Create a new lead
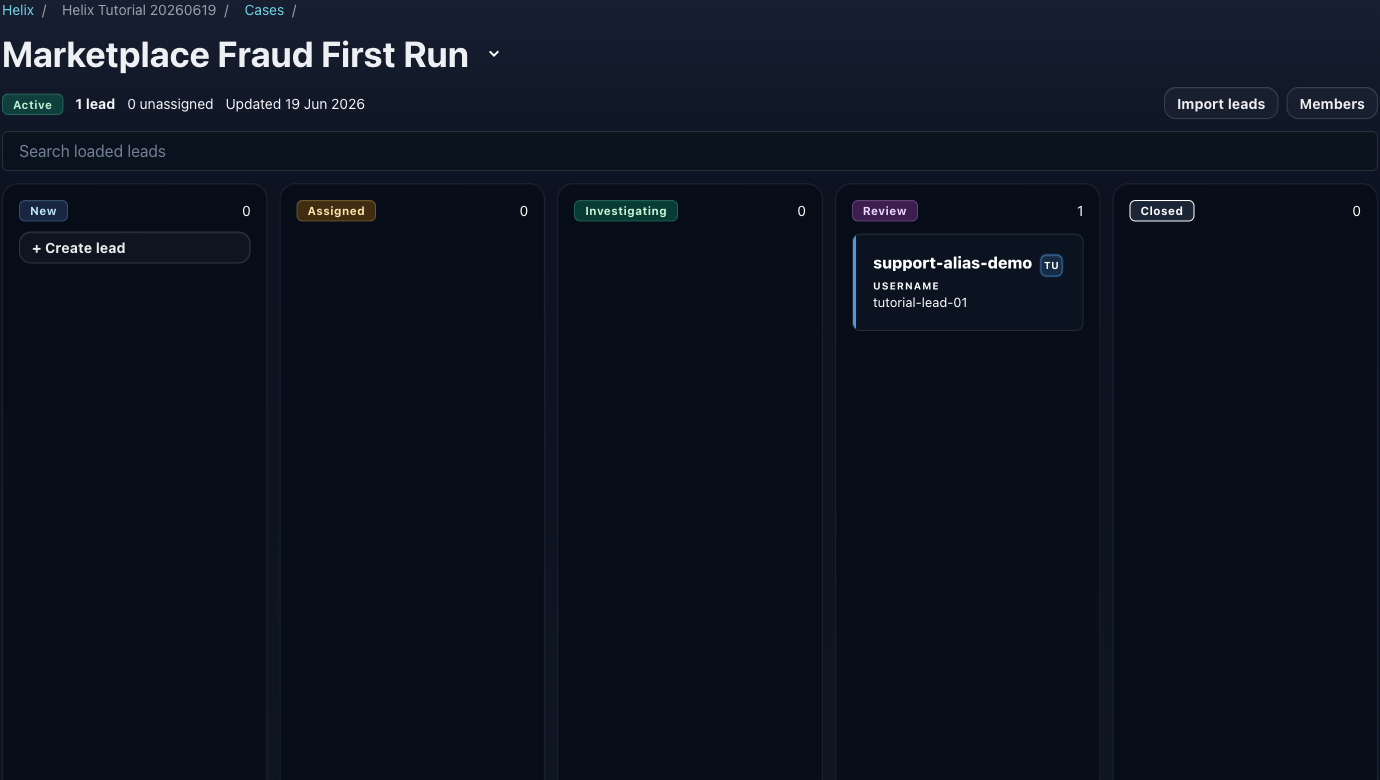 point(134,248)
